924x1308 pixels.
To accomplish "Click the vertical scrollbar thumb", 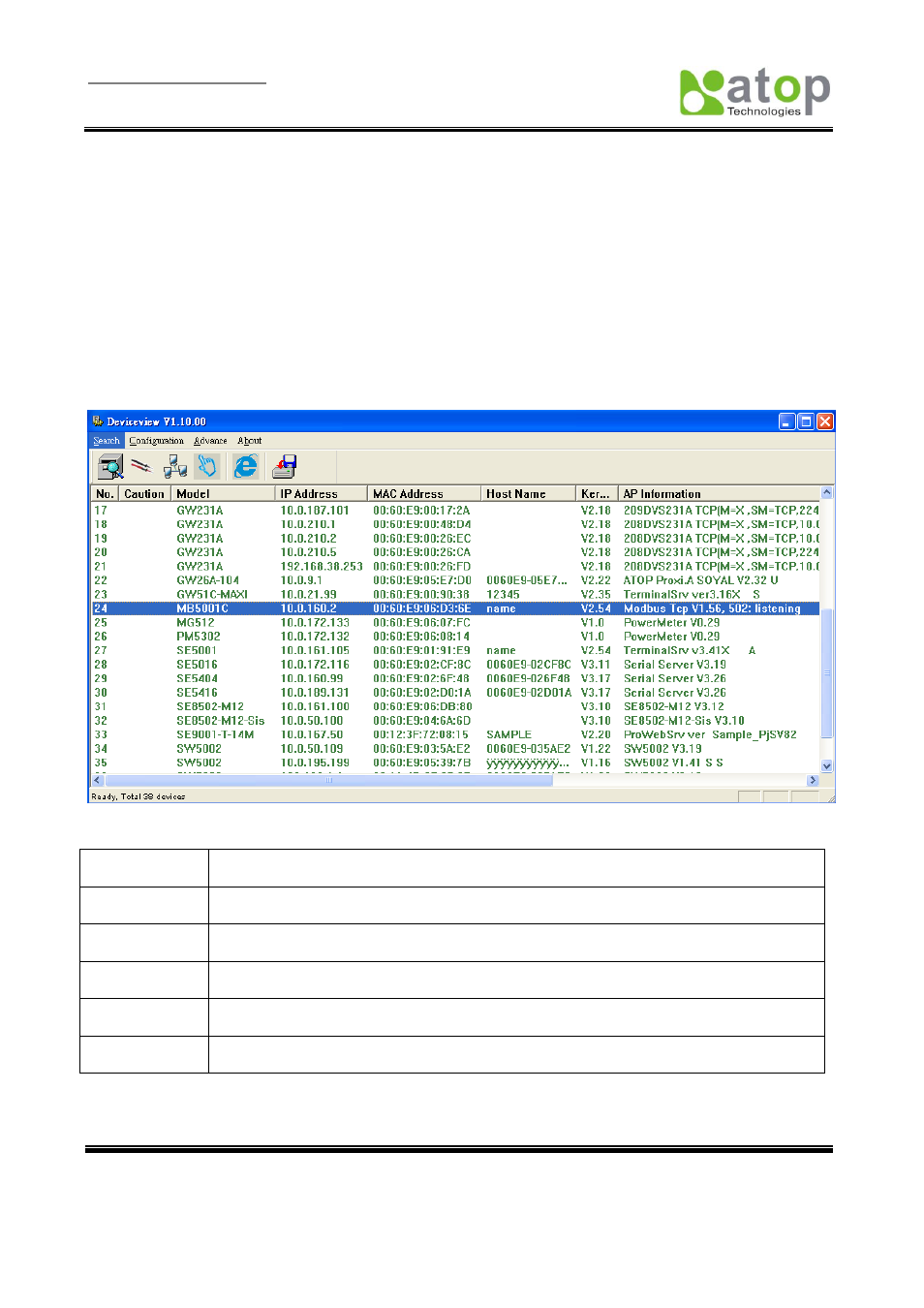I will coord(826,673).
